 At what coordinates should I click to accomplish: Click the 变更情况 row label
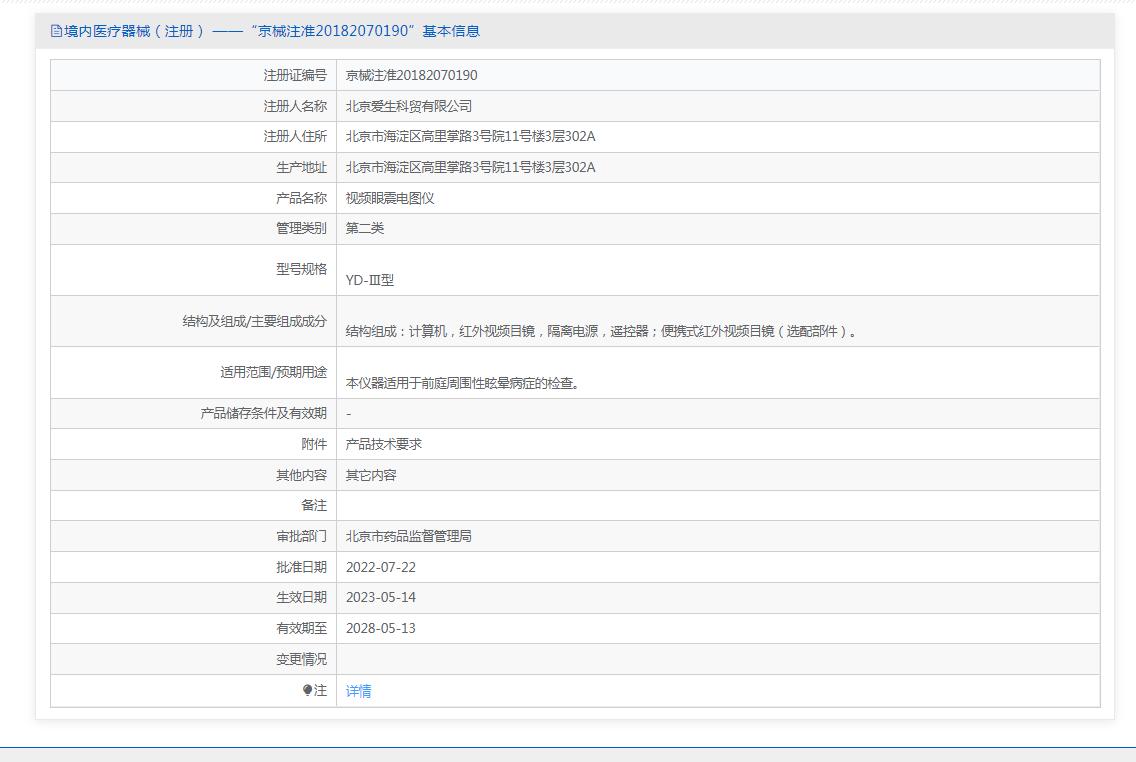301,659
